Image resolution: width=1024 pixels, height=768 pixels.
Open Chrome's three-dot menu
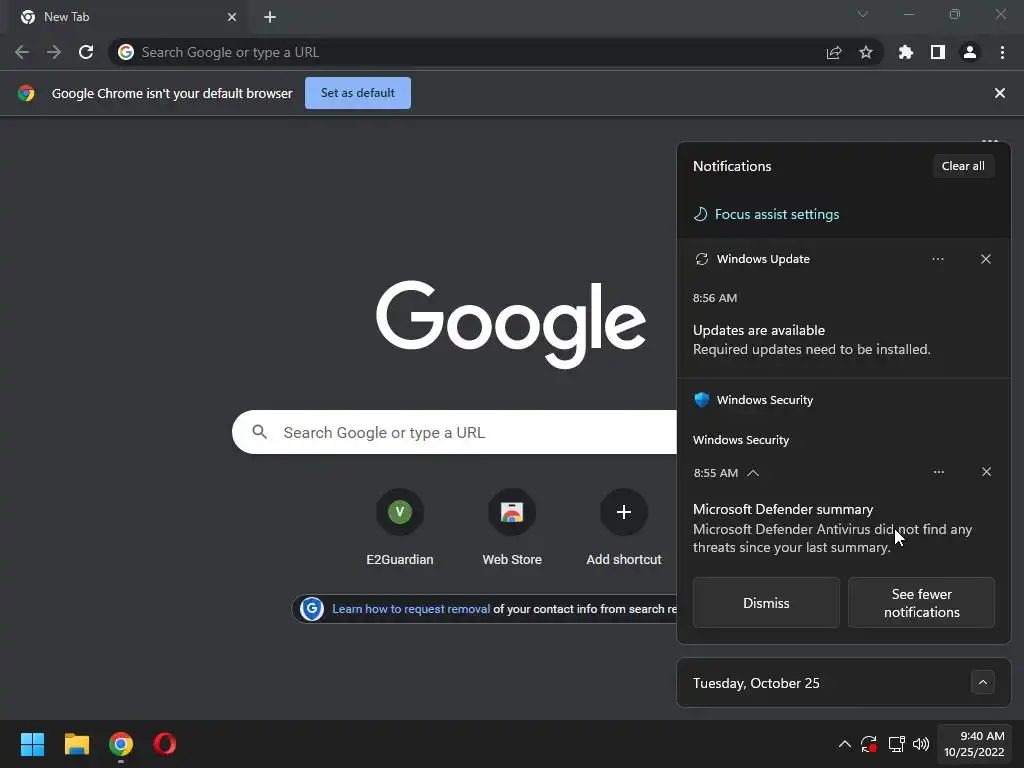[1002, 52]
